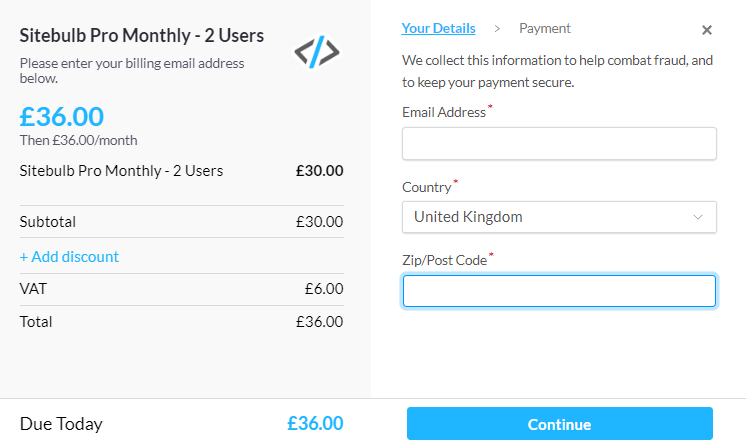The image size is (746, 446).
Task: Click the Due Today £36.00 amount
Action: [x=315, y=424]
